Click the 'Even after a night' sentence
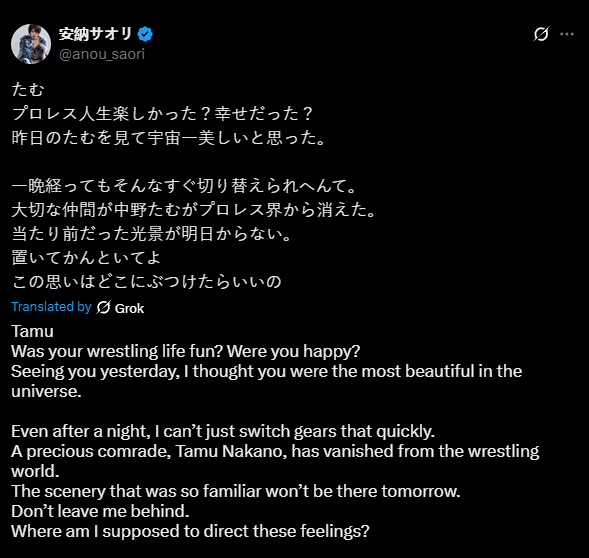Image resolution: width=589 pixels, height=558 pixels. (x=223, y=431)
